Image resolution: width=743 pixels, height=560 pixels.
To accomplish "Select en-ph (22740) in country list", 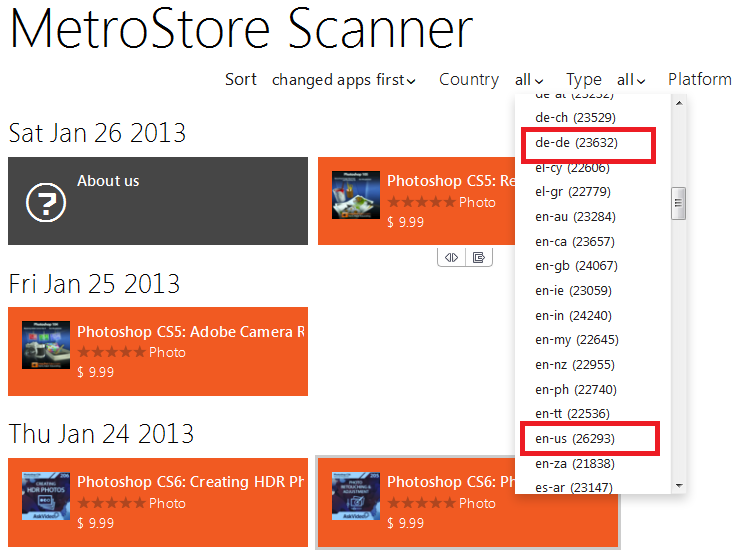I will (x=576, y=389).
